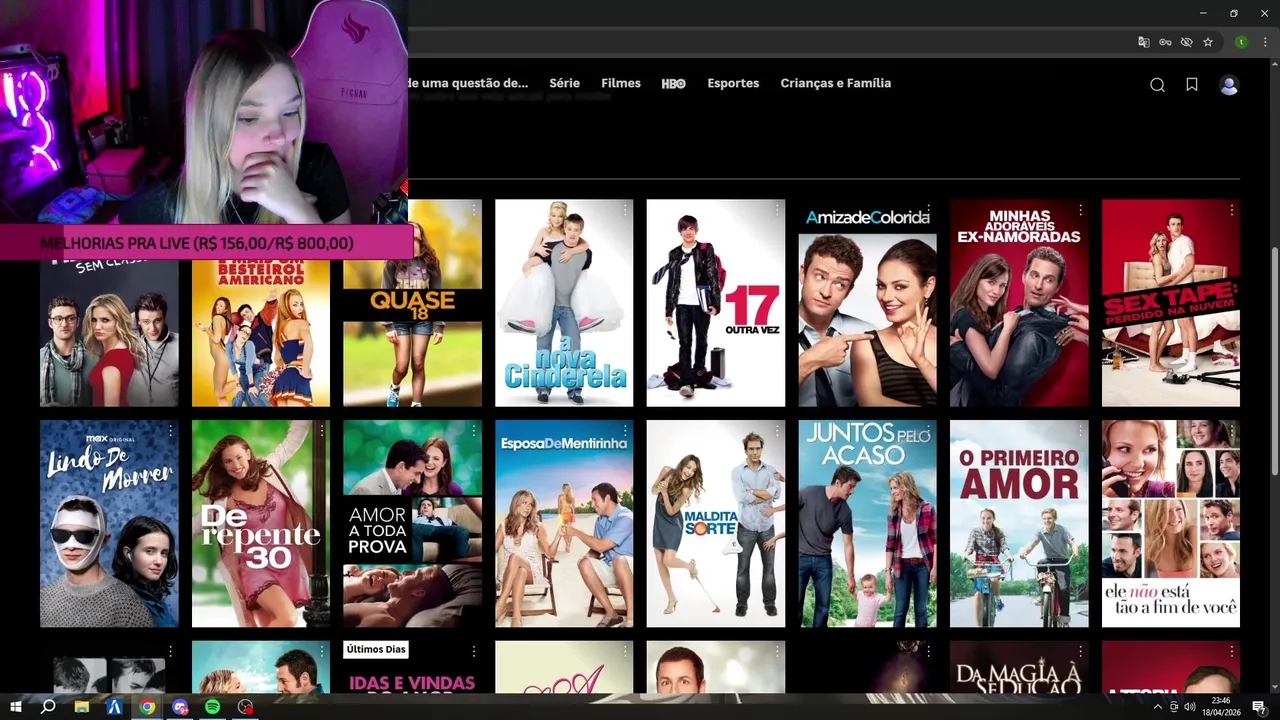Screen dimensions: 1280x720
Task: Open options dots on Sex Tape poster
Action: click(1232, 211)
